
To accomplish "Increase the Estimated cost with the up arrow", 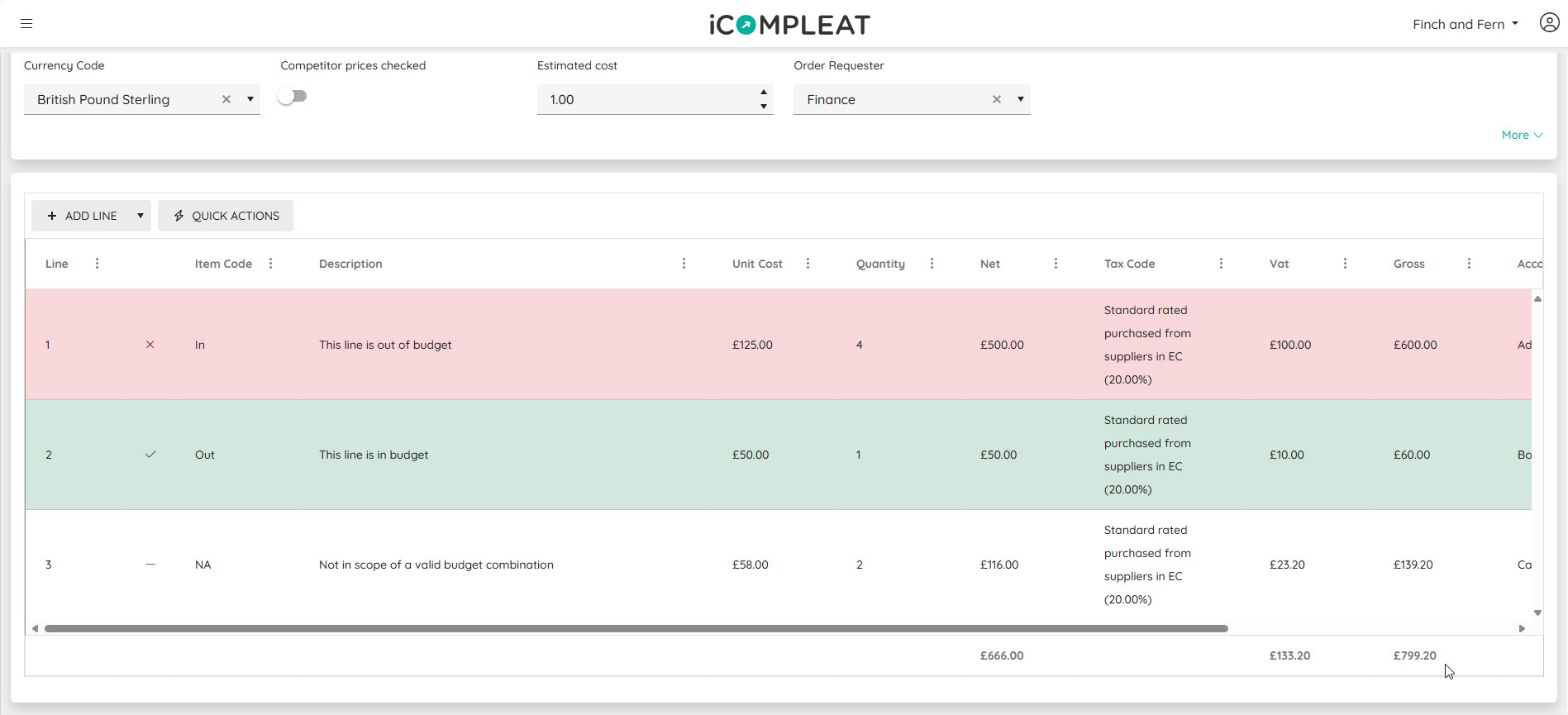I will point(764,93).
